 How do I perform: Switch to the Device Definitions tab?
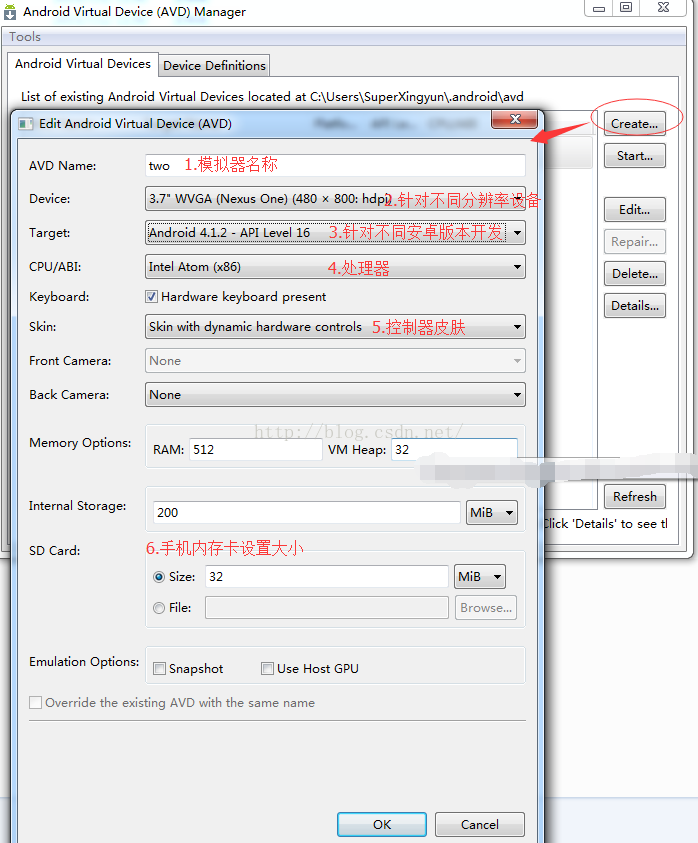tap(214, 66)
